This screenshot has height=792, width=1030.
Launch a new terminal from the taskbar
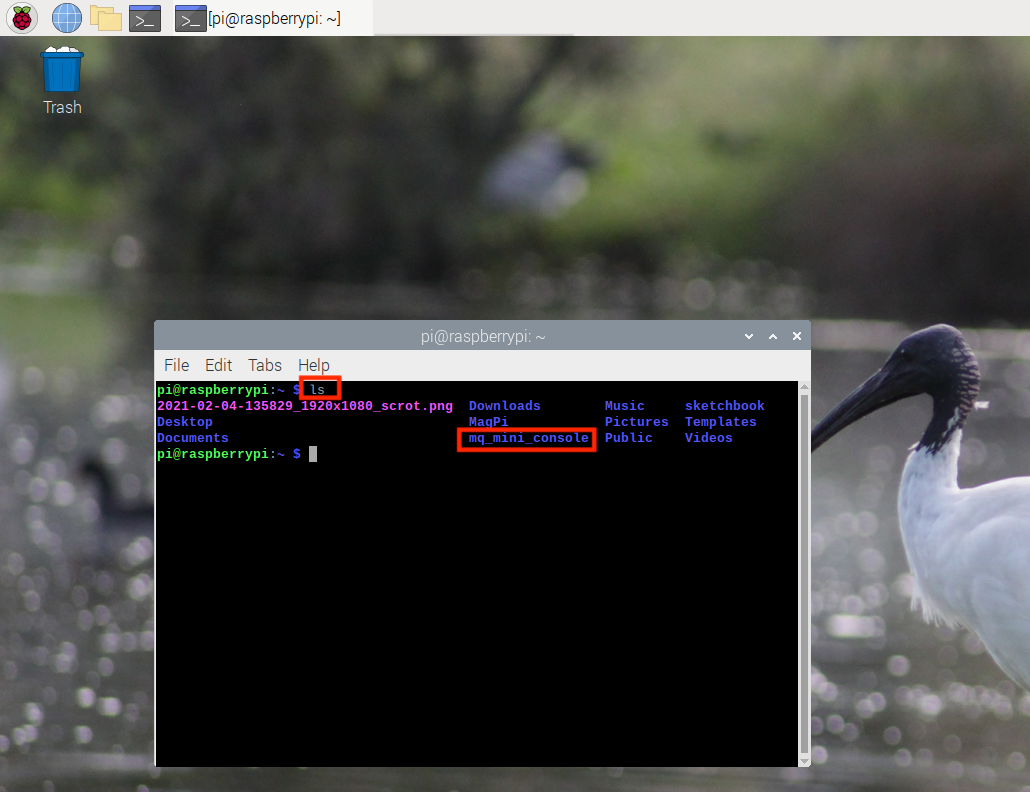coord(145,18)
